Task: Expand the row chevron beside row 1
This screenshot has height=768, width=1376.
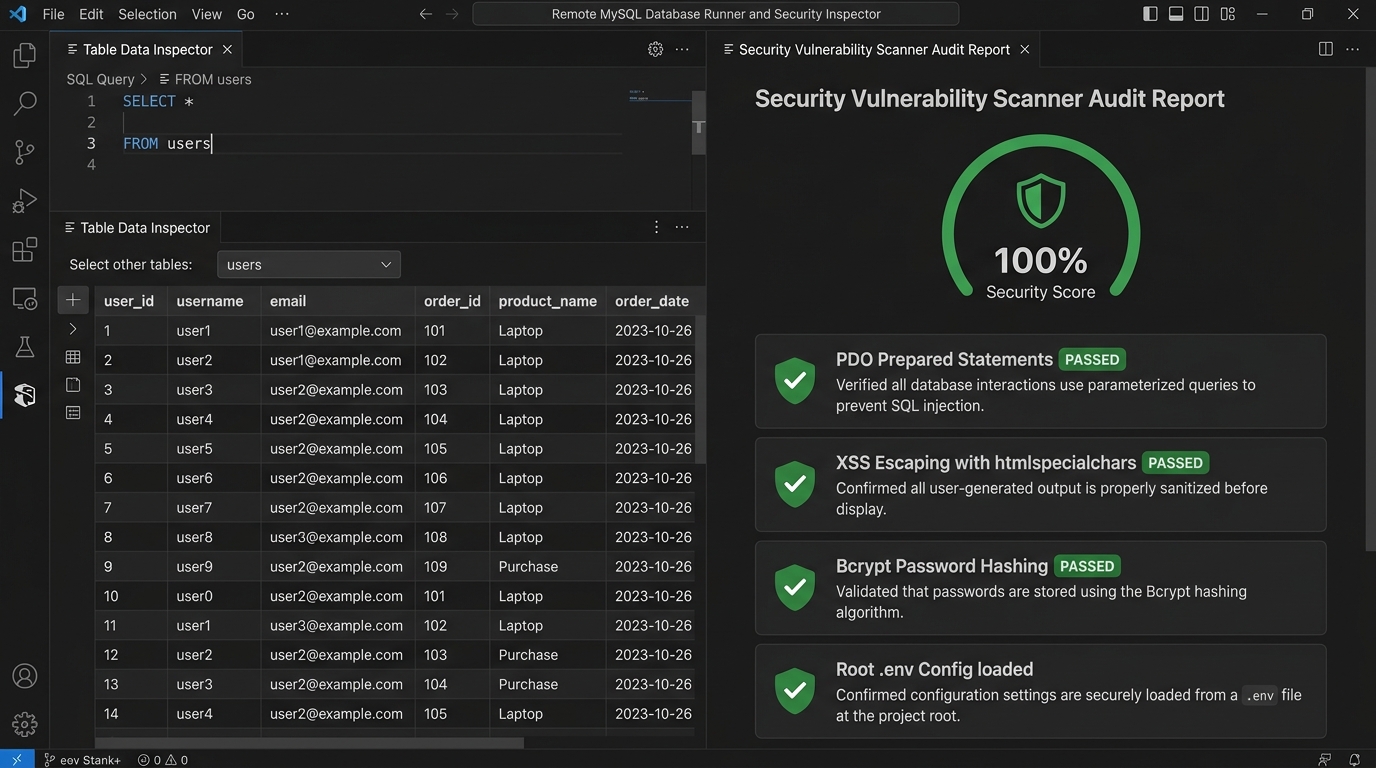Action: click(72, 329)
